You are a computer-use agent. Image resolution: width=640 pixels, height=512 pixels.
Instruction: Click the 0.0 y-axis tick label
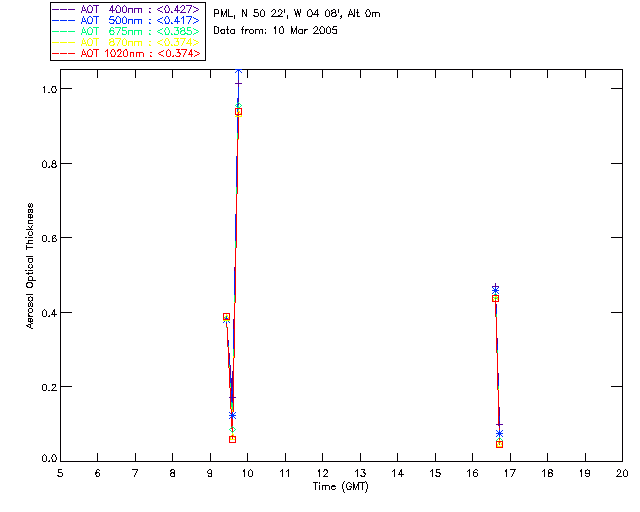(49, 459)
